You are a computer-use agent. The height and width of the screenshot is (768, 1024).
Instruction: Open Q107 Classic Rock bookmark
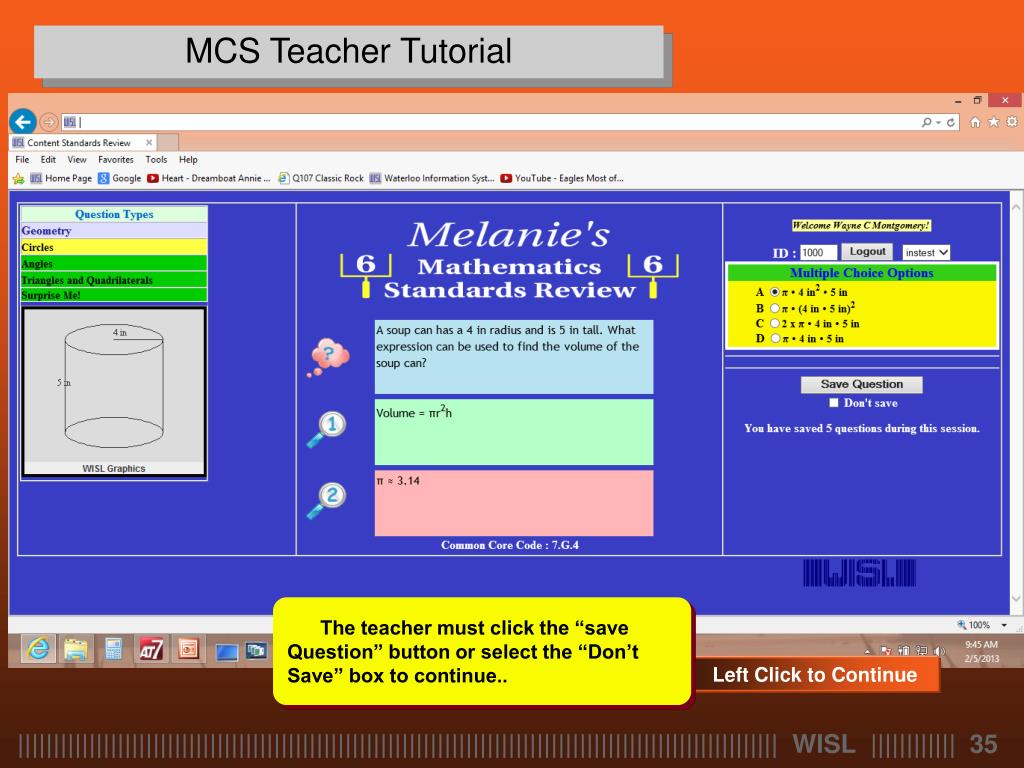click(x=321, y=178)
